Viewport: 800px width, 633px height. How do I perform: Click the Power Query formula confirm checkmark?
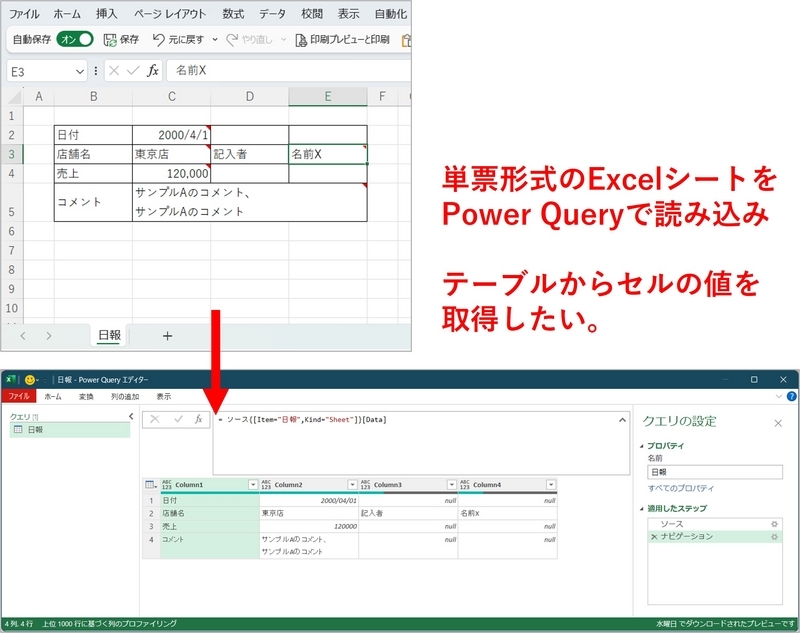[x=178, y=419]
